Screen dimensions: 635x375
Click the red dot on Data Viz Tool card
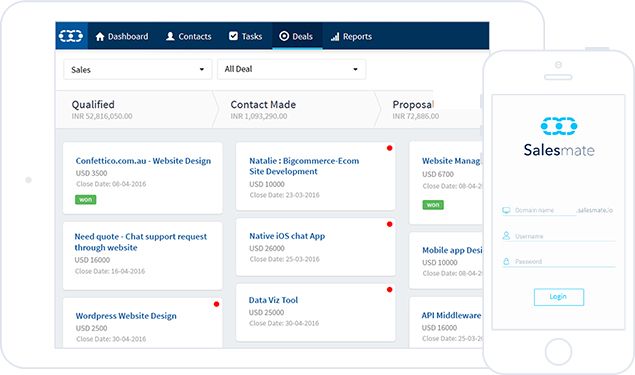click(x=390, y=290)
